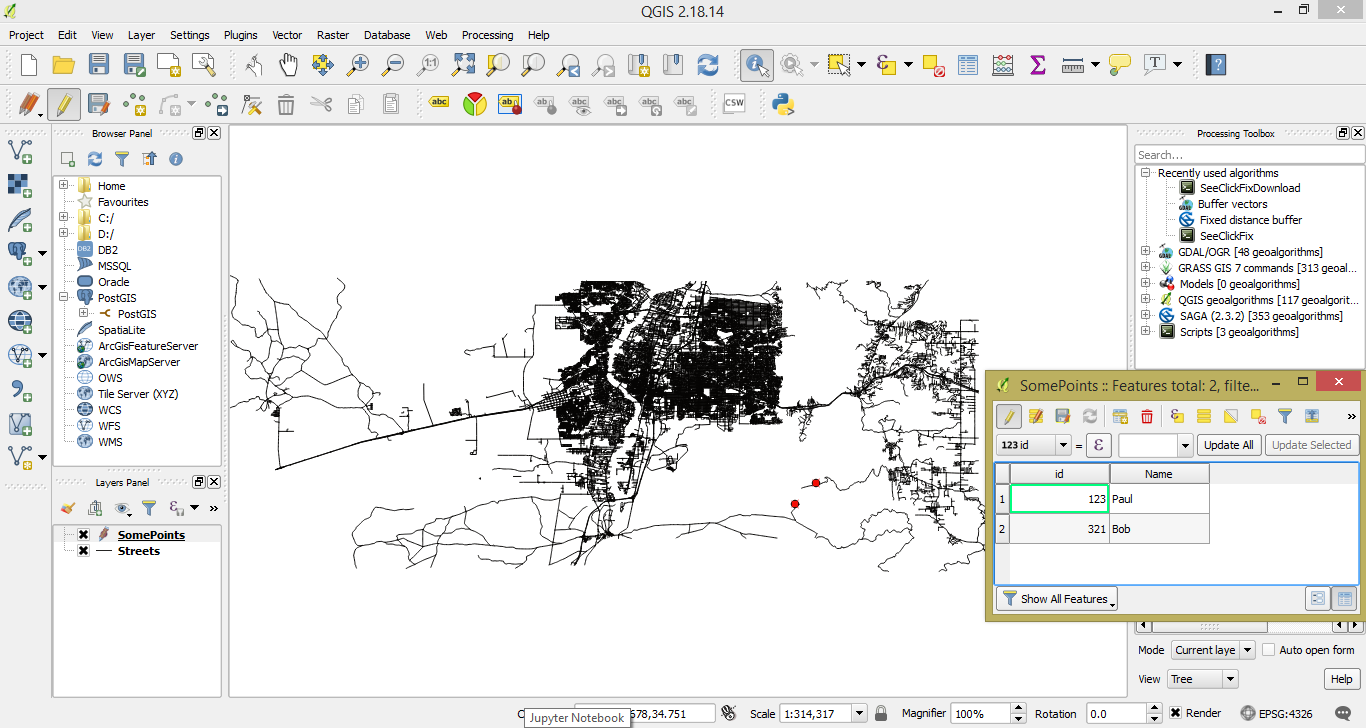Click Refresh map canvas icon
The height and width of the screenshot is (728, 1366).
click(x=708, y=65)
